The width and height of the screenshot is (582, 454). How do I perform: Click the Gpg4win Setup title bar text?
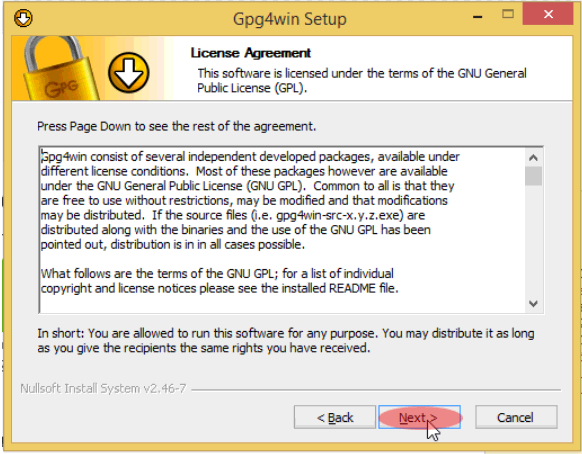click(290, 19)
